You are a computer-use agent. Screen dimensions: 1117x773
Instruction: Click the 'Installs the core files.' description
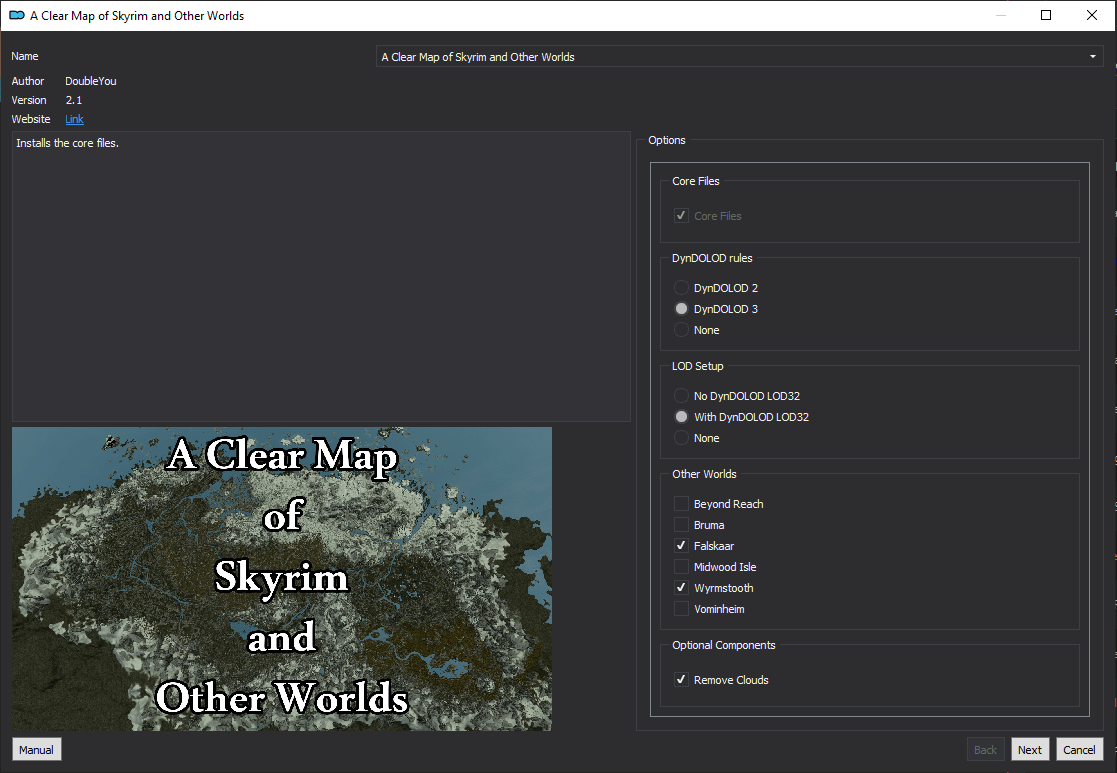pos(68,143)
